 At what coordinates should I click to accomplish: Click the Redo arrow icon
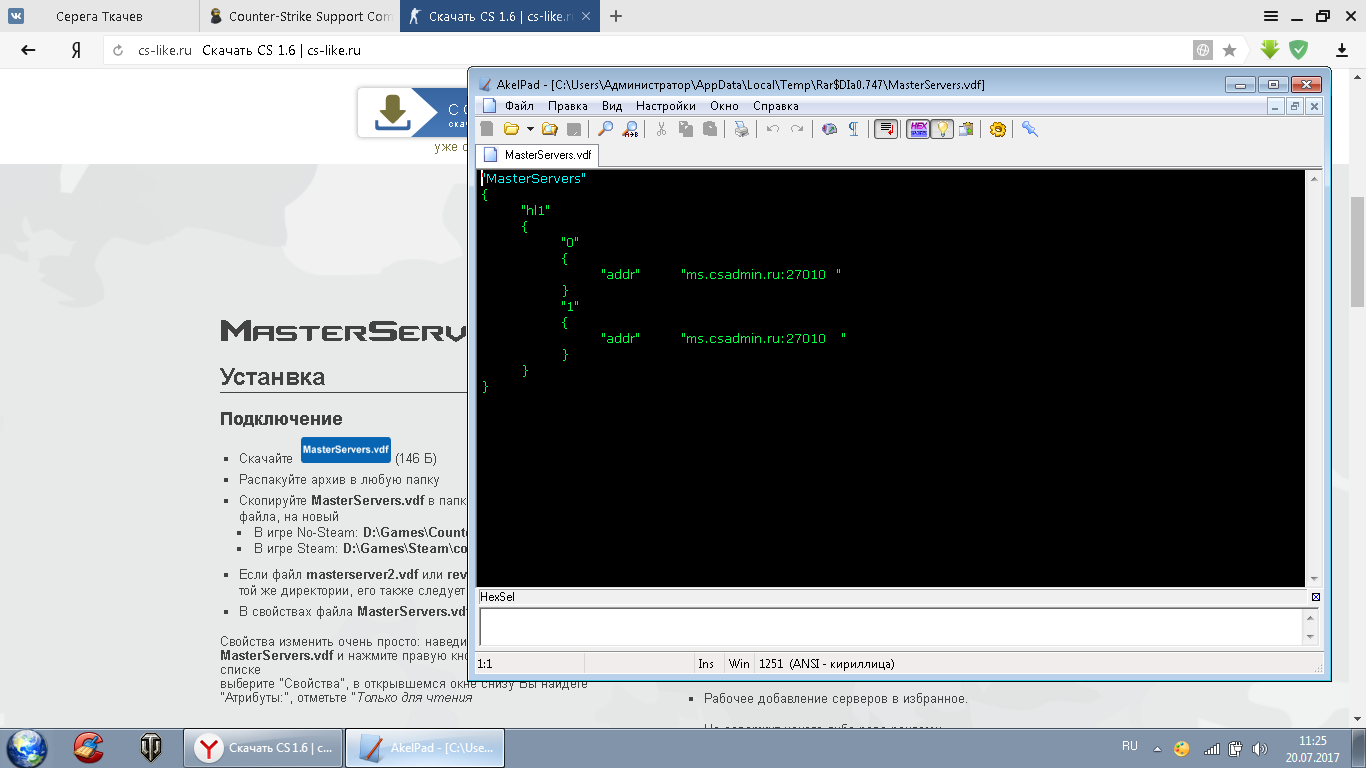[x=797, y=129]
